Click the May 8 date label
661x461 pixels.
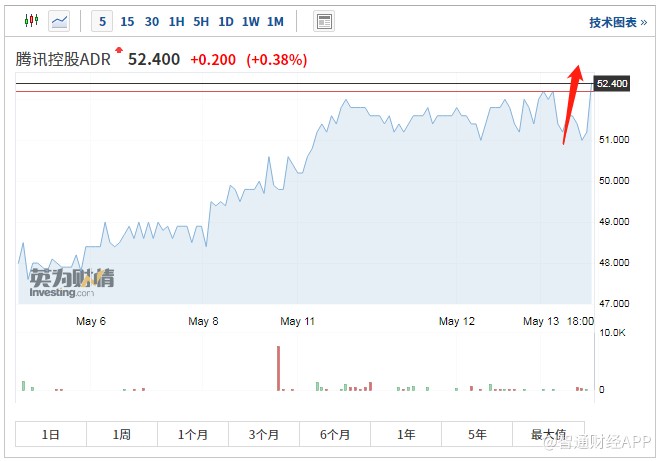click(203, 322)
